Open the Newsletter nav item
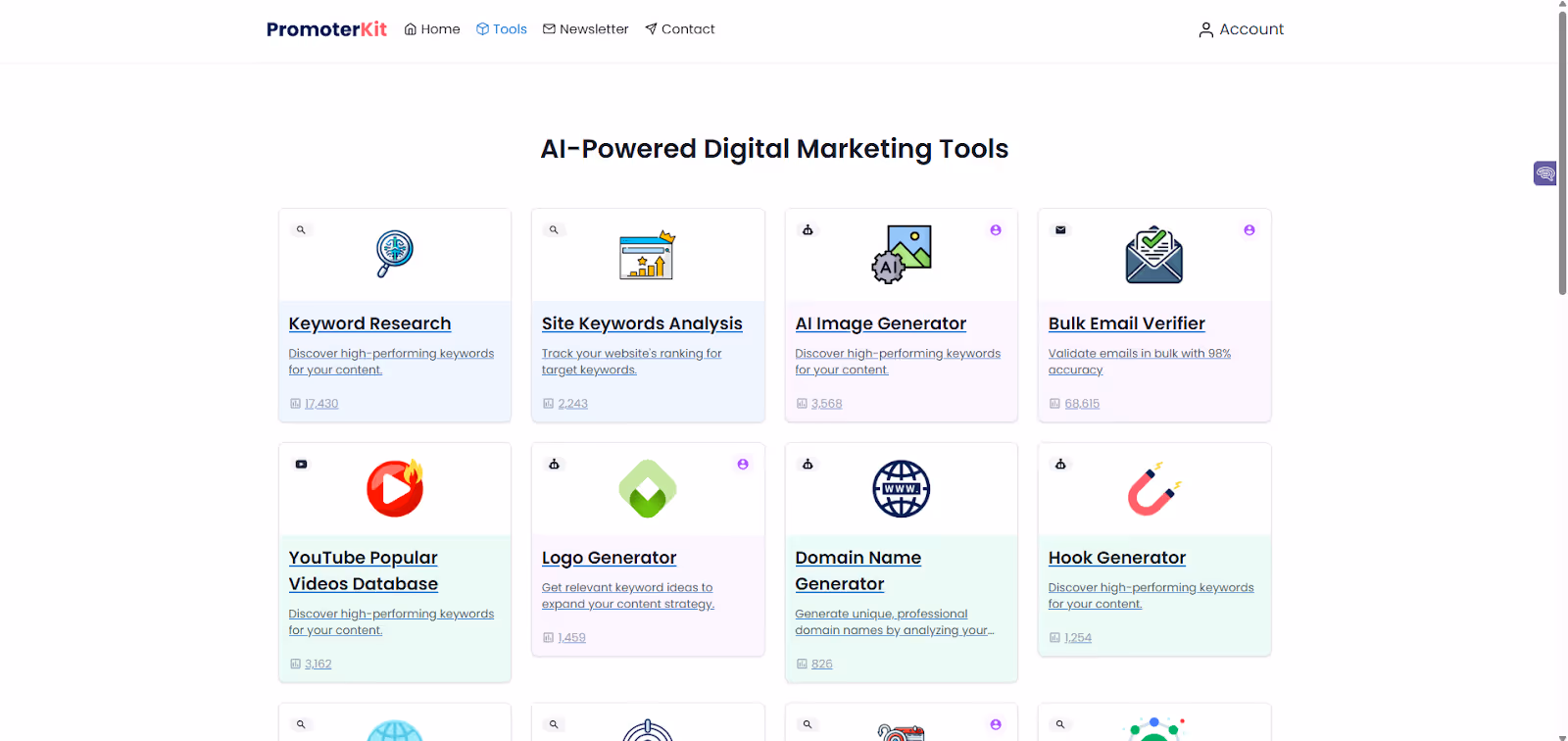The height and width of the screenshot is (741, 1568). pos(586,29)
